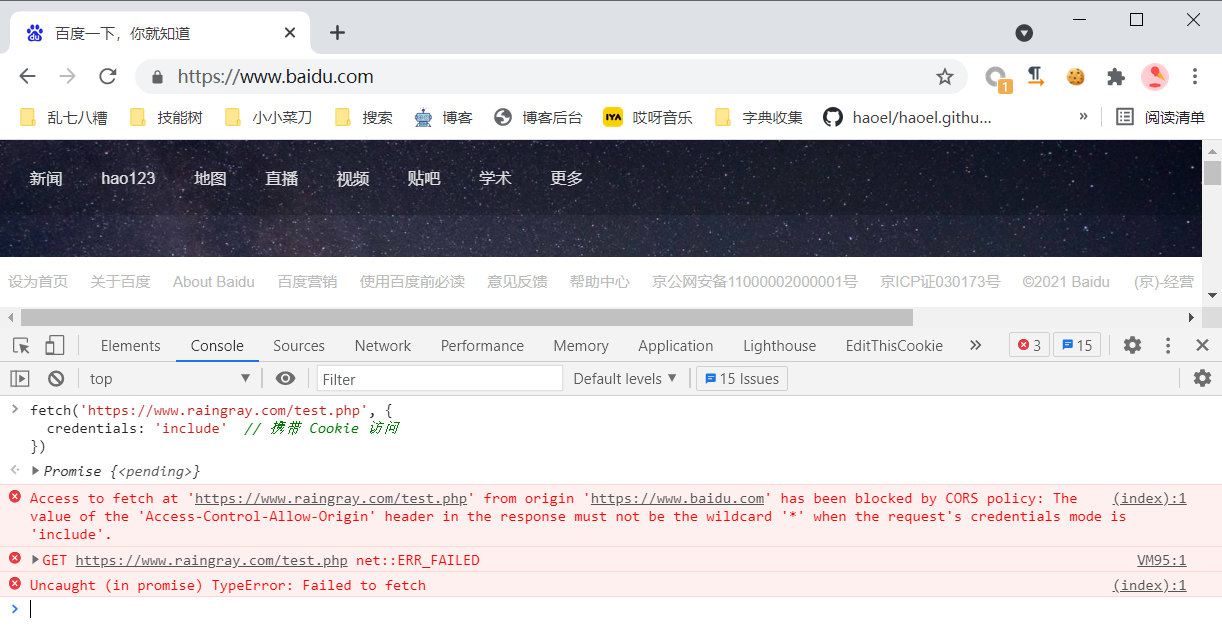Screen dimensions: 1222x629
Task: Open the 技能树 bookmark folder
Action: click(167, 117)
